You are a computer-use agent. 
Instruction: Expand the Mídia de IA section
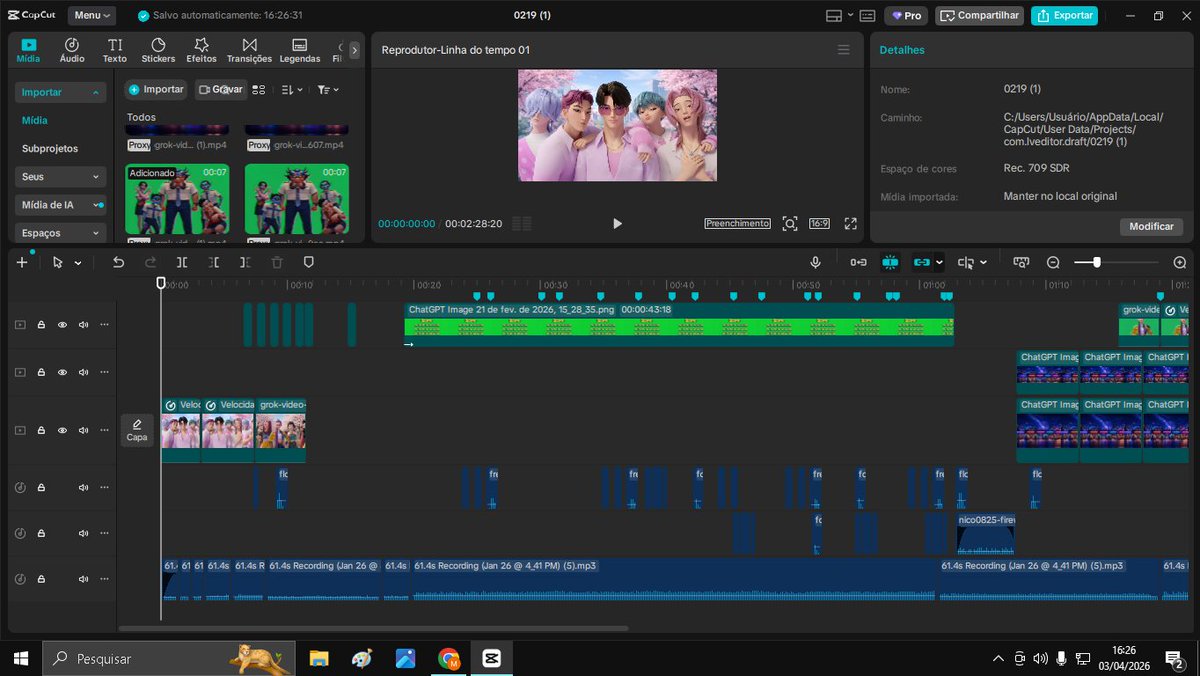point(60,205)
